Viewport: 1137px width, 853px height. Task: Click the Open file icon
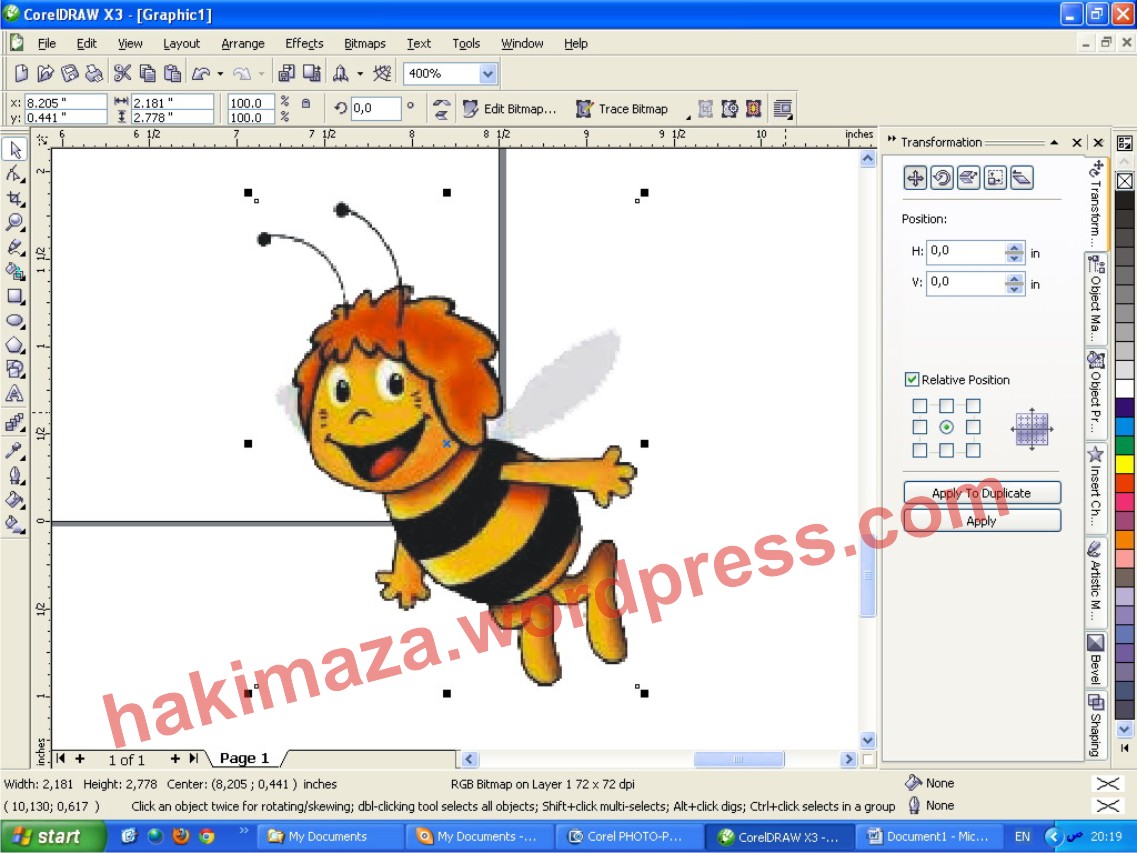pos(45,73)
